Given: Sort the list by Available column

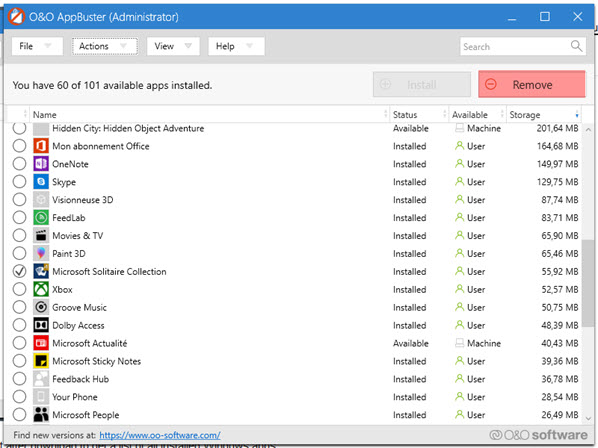Looking at the screenshot, I should point(477,115).
